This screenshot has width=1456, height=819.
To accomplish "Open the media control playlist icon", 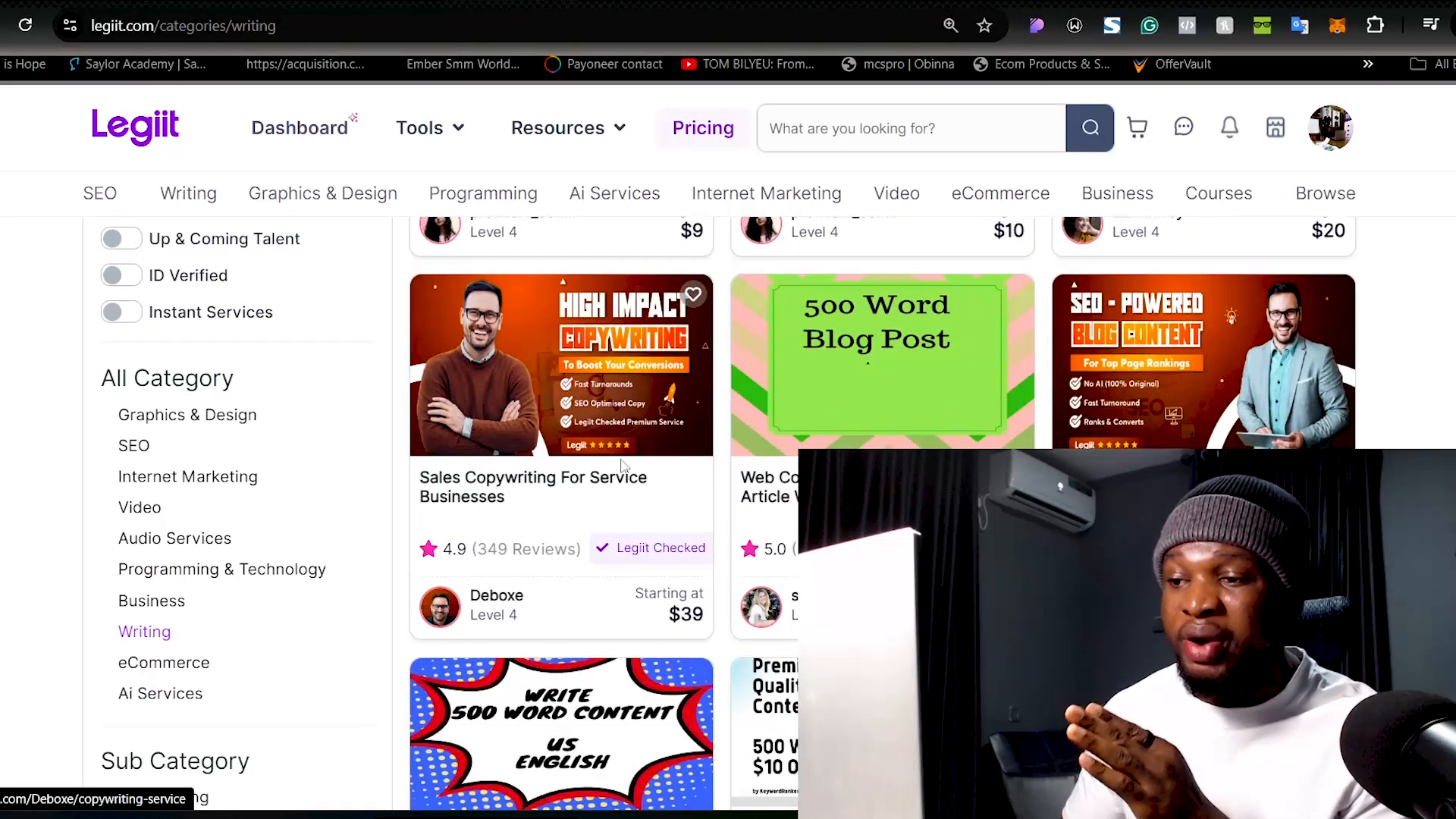I will (1430, 25).
